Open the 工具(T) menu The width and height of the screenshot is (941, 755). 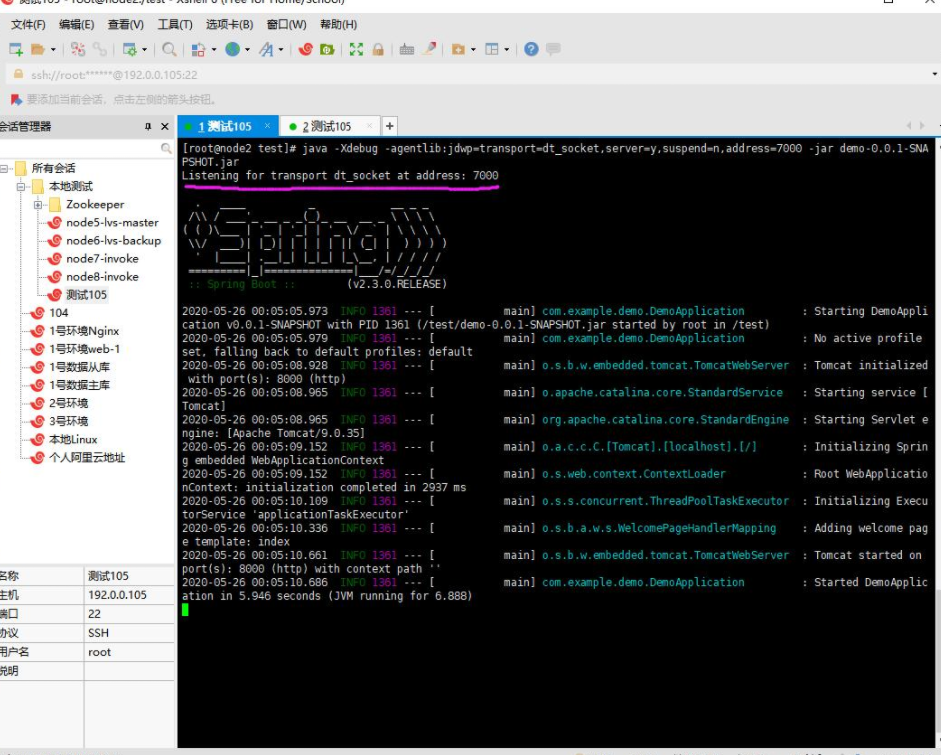tap(175, 25)
